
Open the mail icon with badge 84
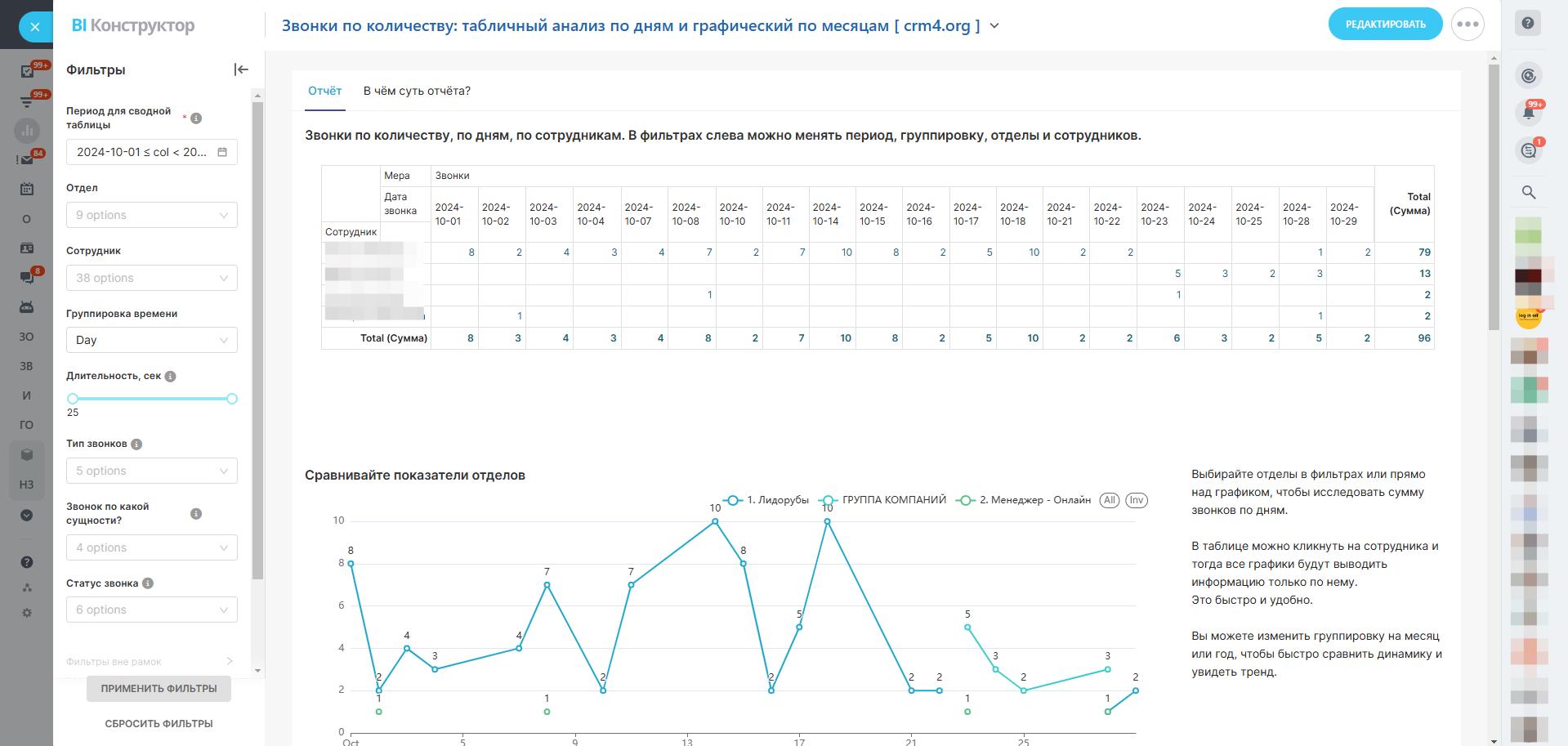[x=27, y=160]
